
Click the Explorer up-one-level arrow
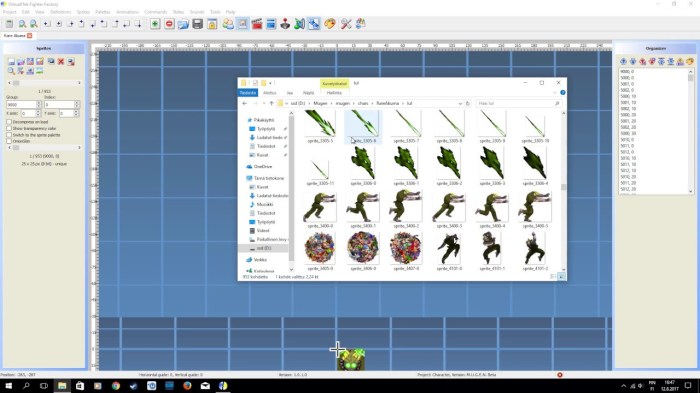271,103
